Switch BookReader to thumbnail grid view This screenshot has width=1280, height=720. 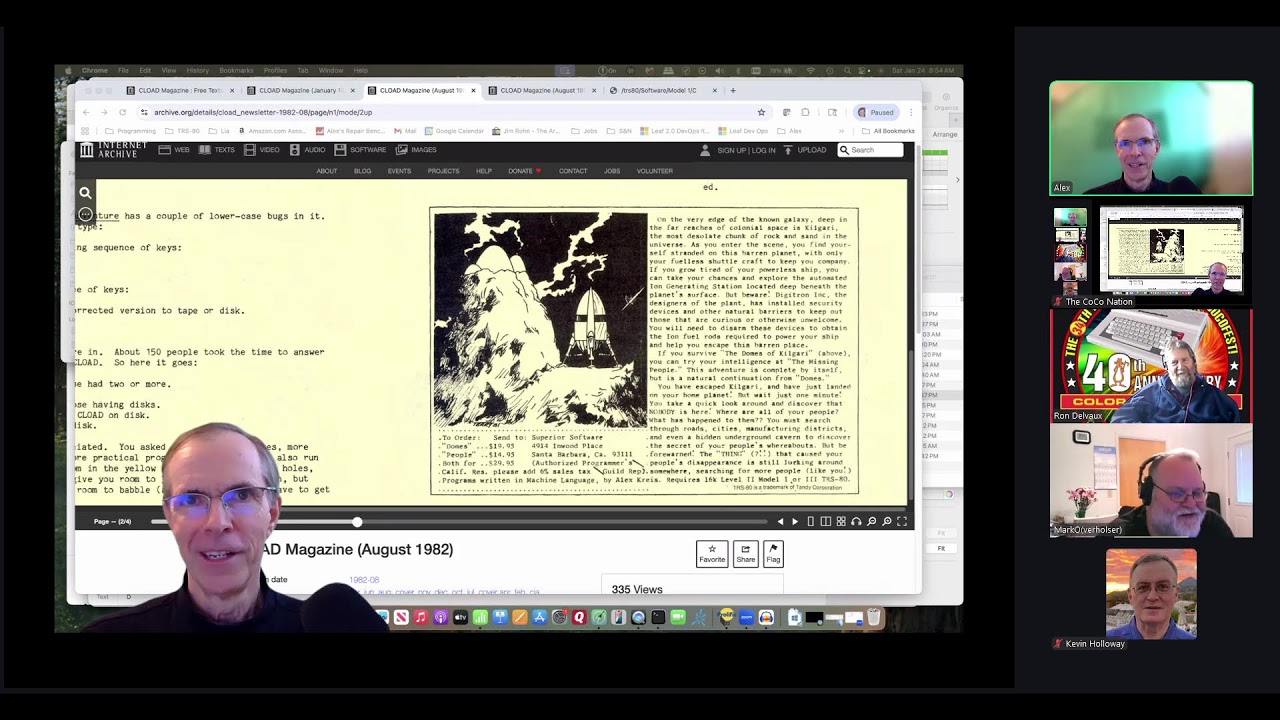click(841, 522)
